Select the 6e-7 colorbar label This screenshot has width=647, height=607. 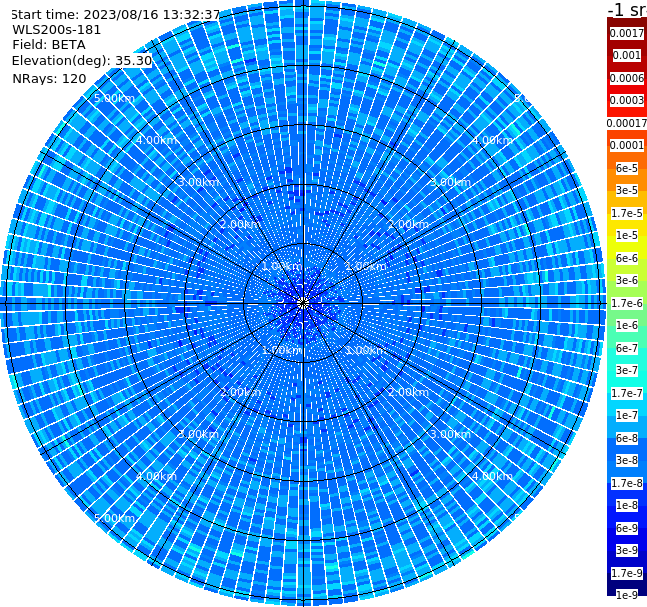tap(627, 348)
